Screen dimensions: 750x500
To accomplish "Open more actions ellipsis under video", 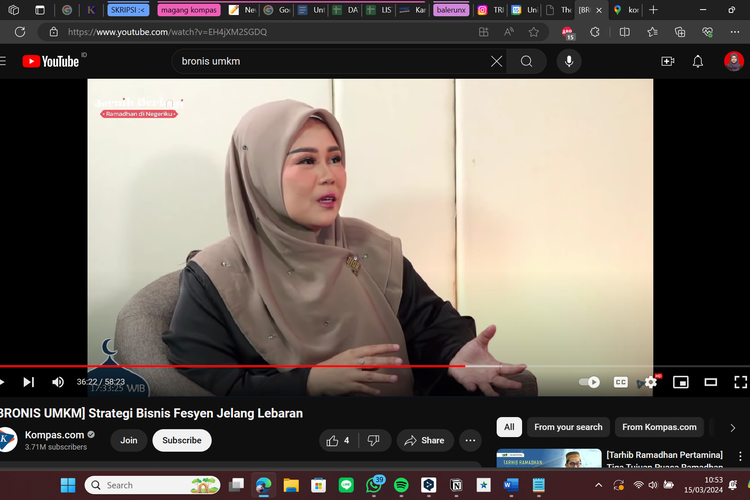I will tap(470, 440).
